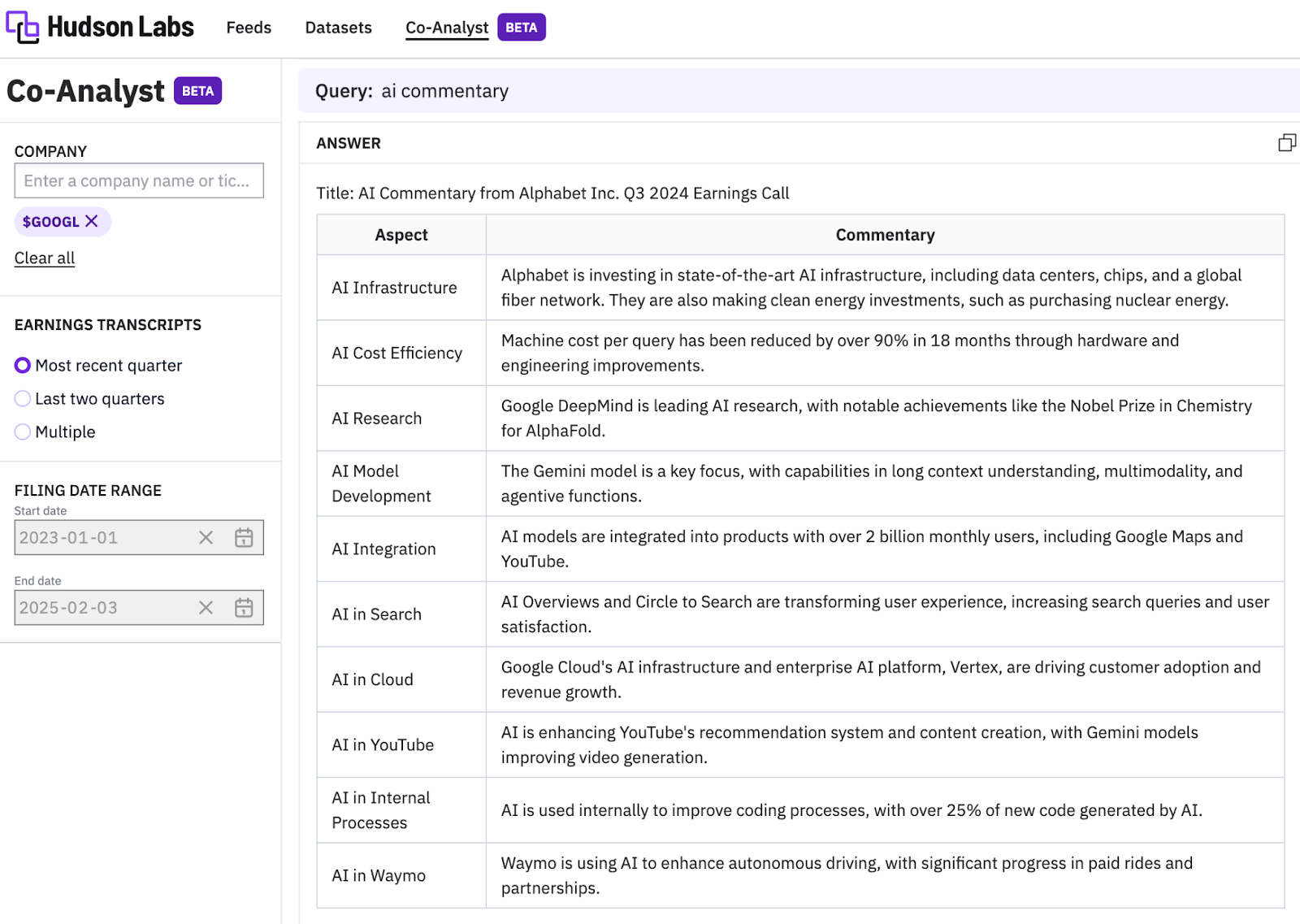Click the Clear all link
This screenshot has height=924, width=1300.
(45, 258)
